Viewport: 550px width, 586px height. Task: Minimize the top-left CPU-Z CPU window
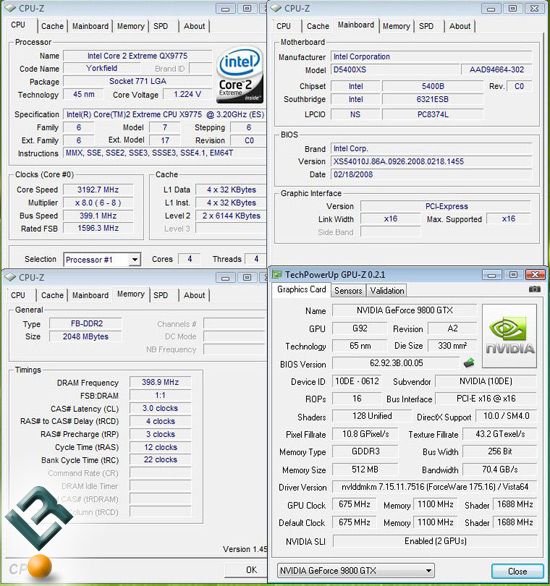(225, 9)
